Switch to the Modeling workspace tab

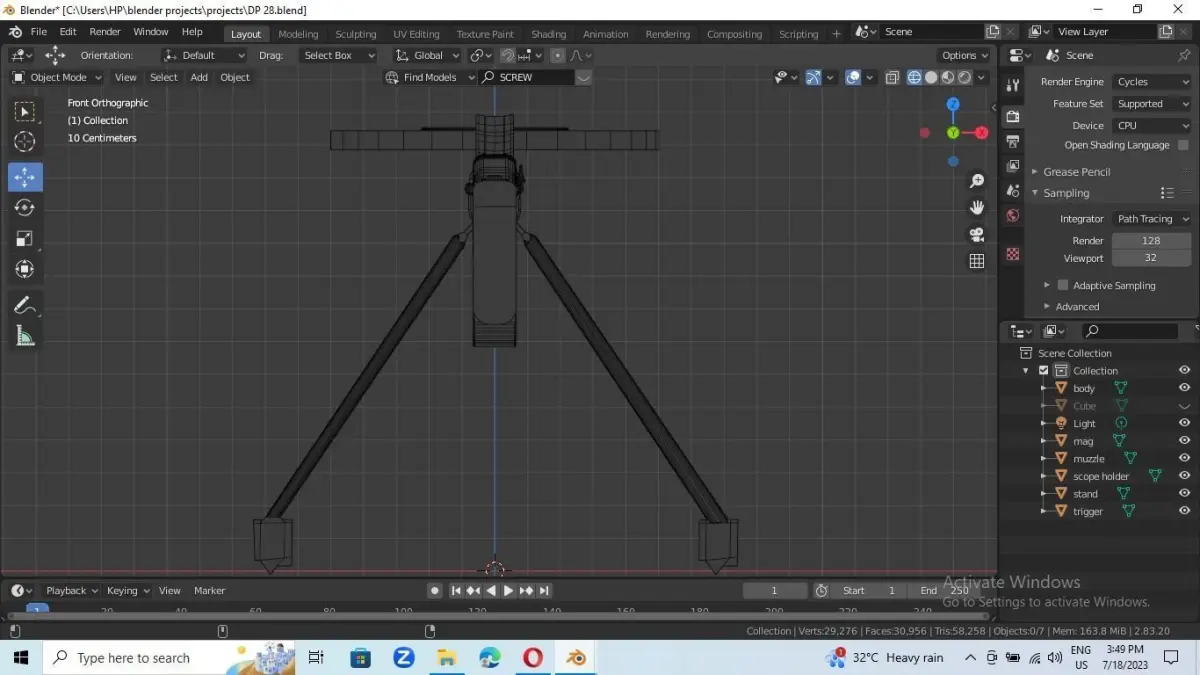point(298,34)
